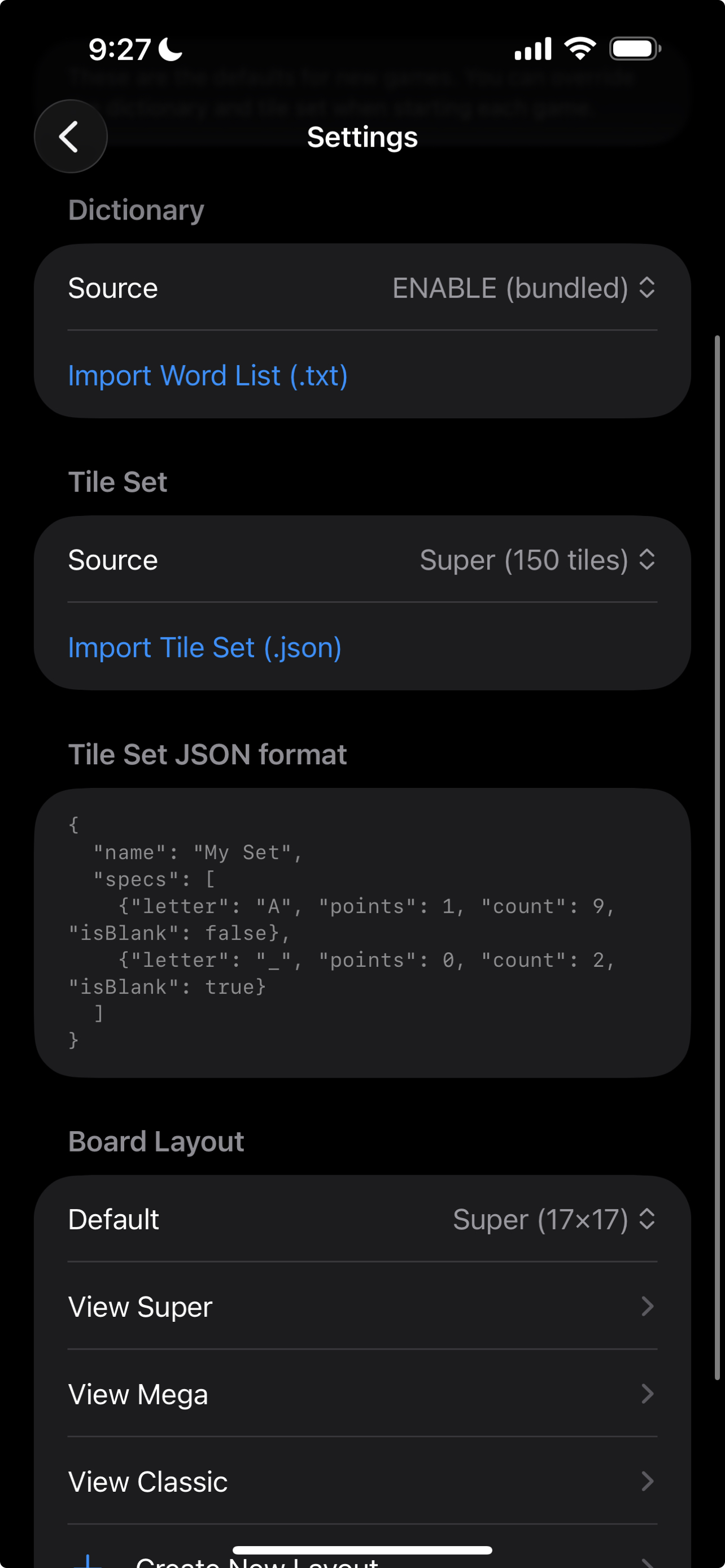Open the Tile Set Source selector showing Super (150 tiles)
Viewport: 725px width, 1568px height.
tap(536, 559)
